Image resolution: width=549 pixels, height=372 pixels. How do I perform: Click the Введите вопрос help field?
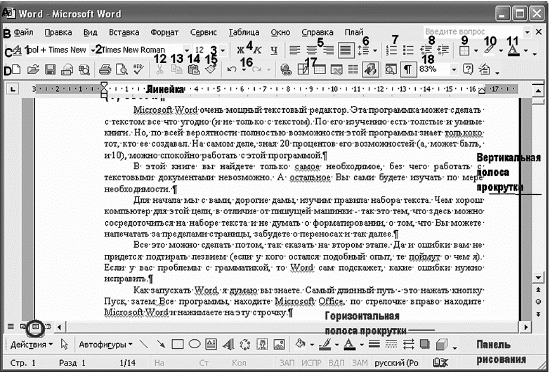tap(473, 32)
